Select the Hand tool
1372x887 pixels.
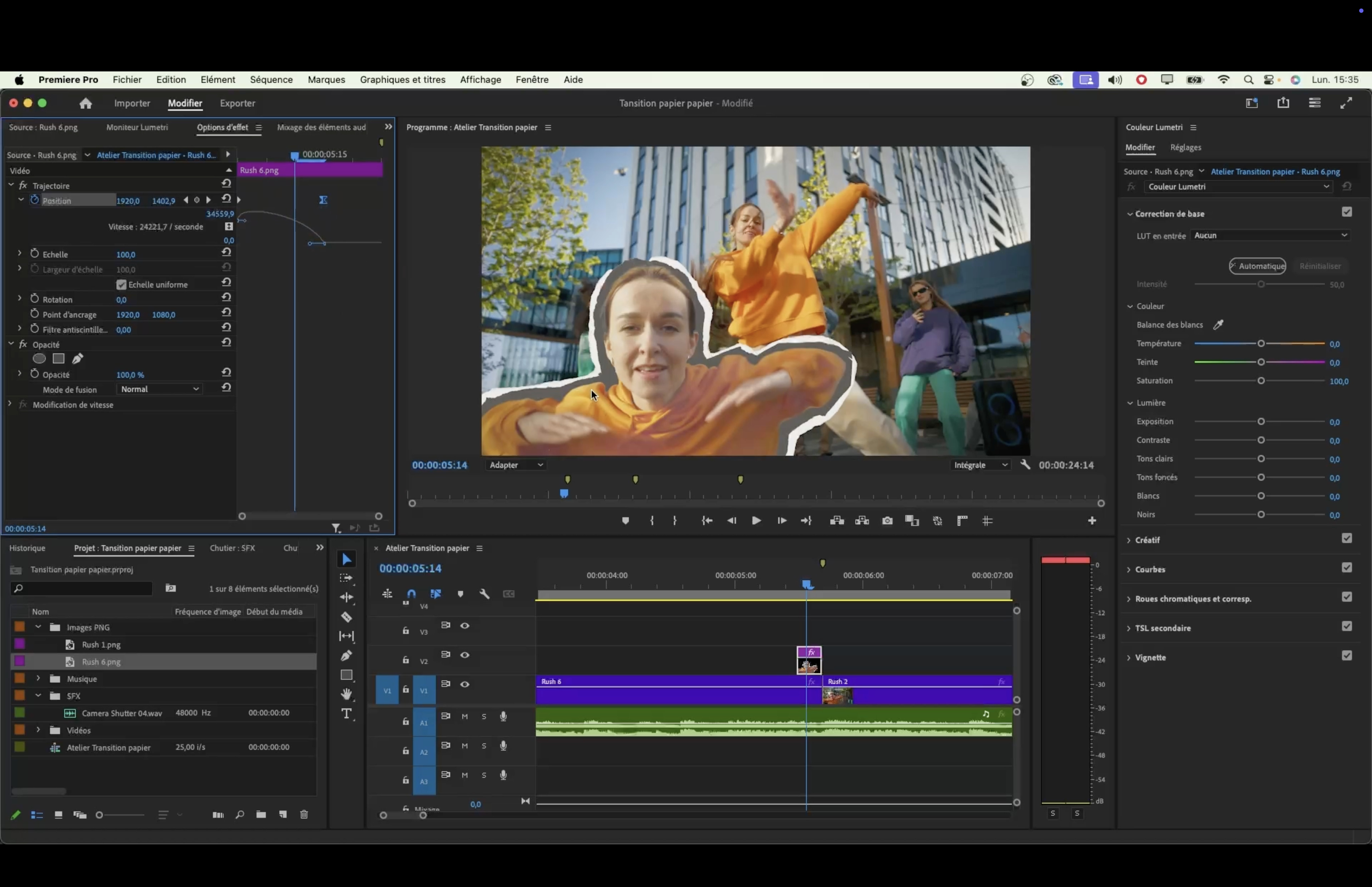point(347,694)
